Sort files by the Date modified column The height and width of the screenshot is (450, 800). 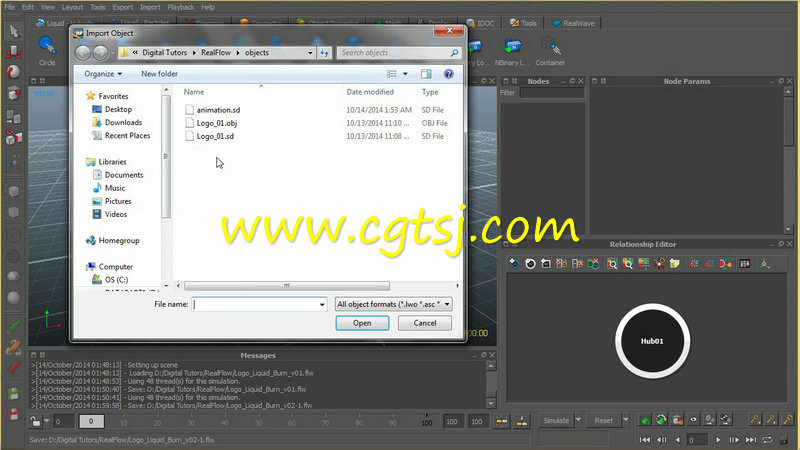point(370,92)
